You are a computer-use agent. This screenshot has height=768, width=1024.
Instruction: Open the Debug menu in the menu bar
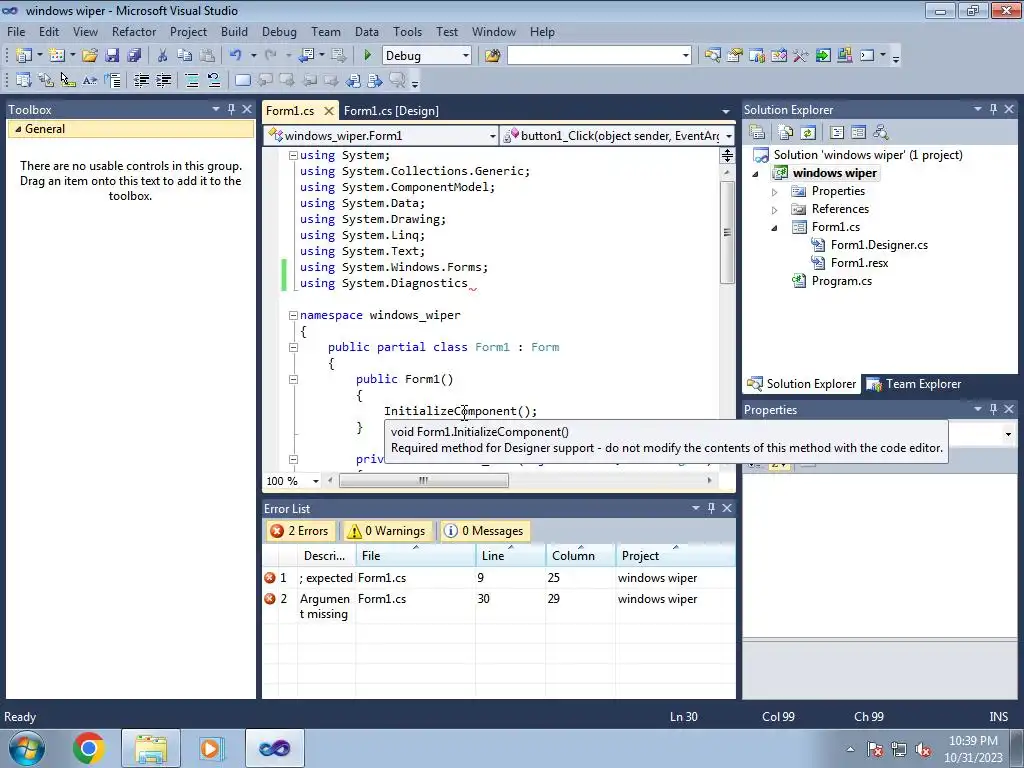point(279,31)
